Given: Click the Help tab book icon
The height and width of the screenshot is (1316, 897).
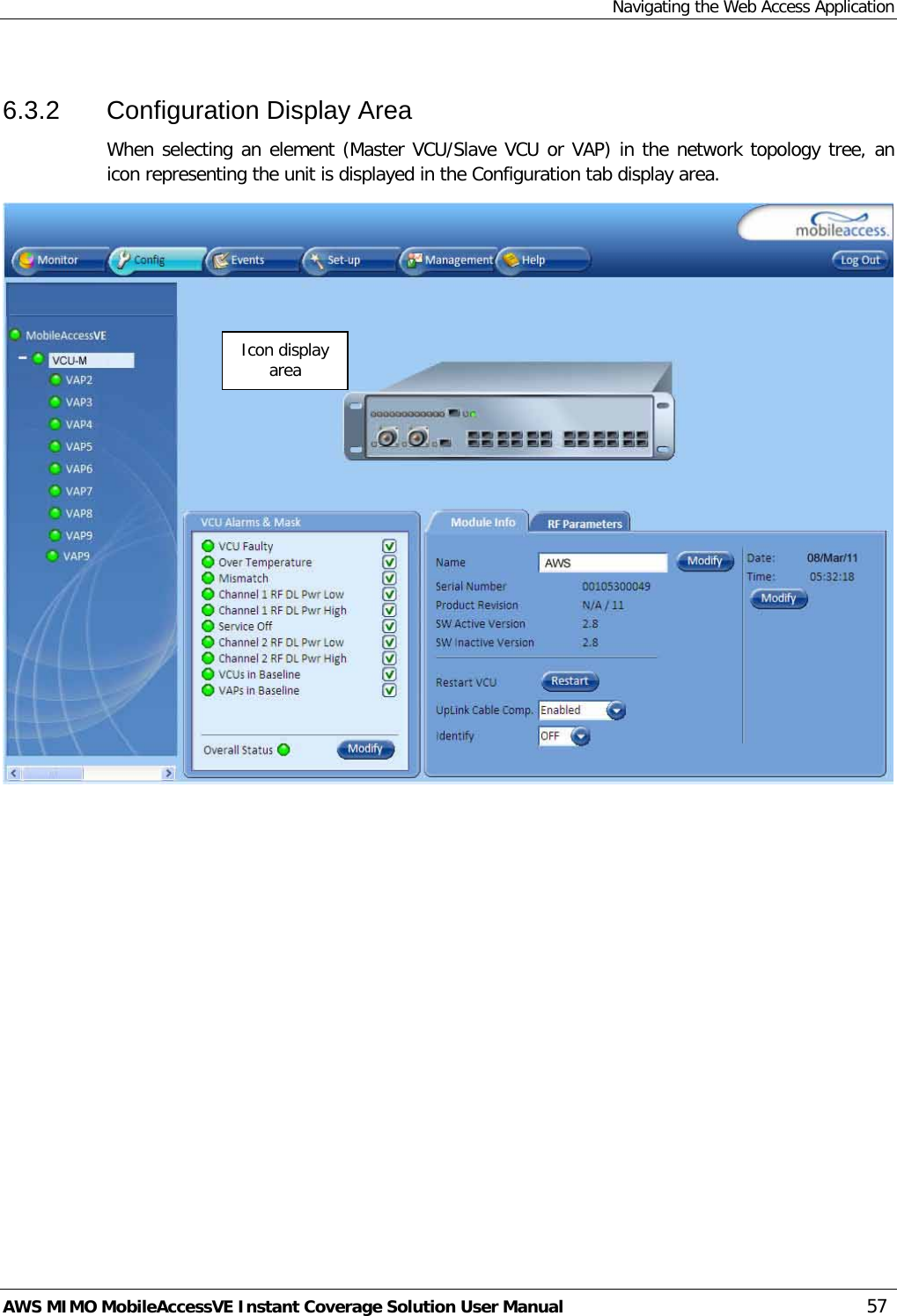Looking at the screenshot, I should click(x=511, y=260).
